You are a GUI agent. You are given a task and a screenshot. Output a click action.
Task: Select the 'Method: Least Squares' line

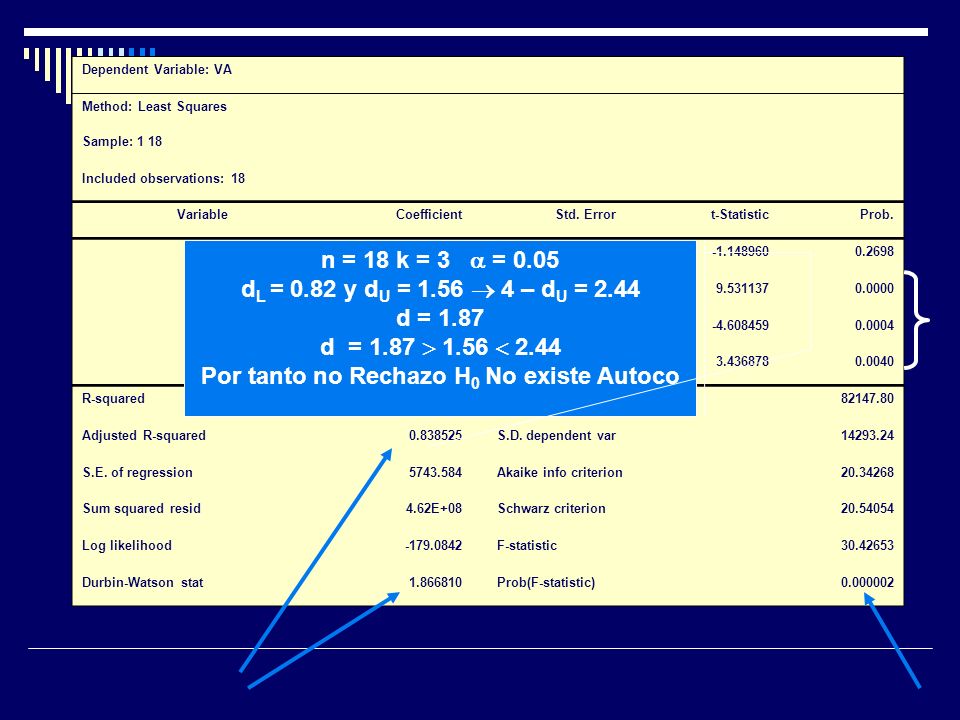click(154, 107)
